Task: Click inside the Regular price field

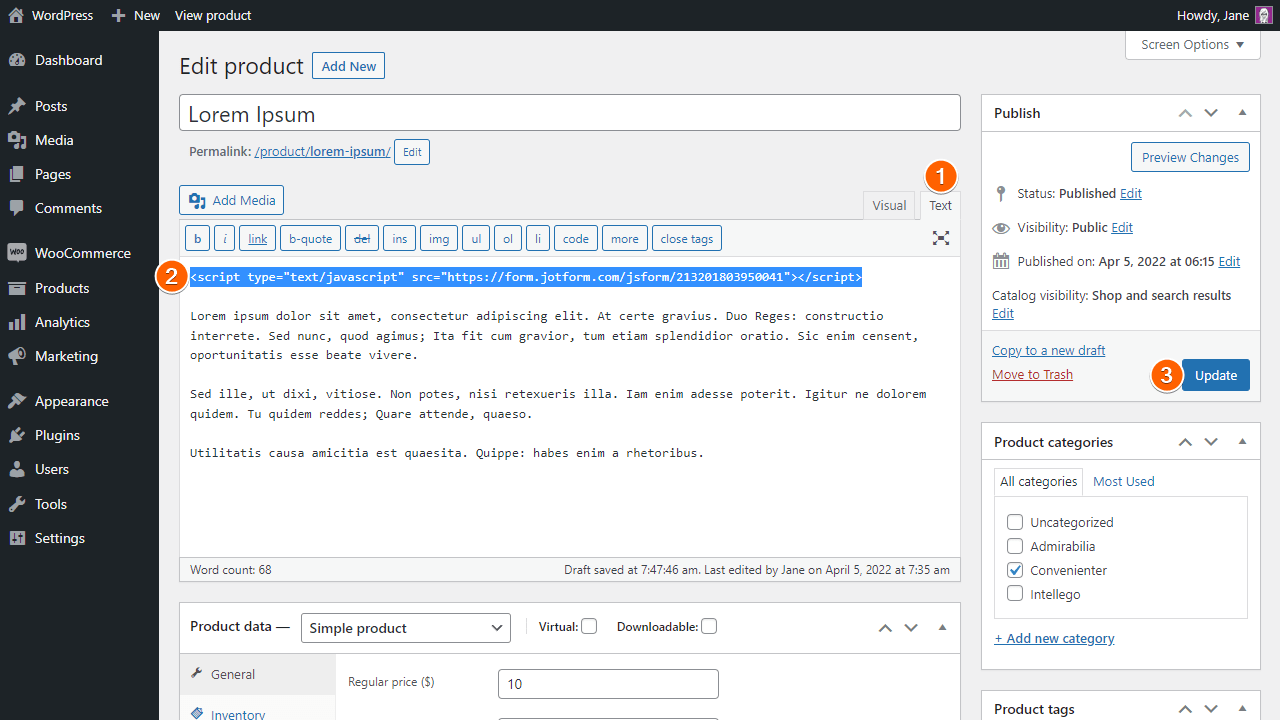Action: point(608,684)
